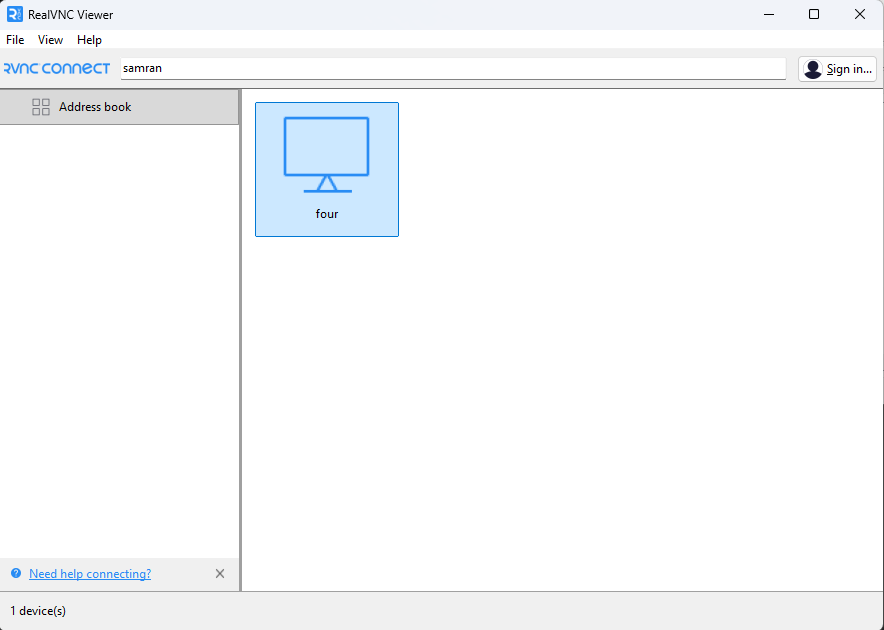
Task: Click the blue question mark help icon
Action: (15, 573)
